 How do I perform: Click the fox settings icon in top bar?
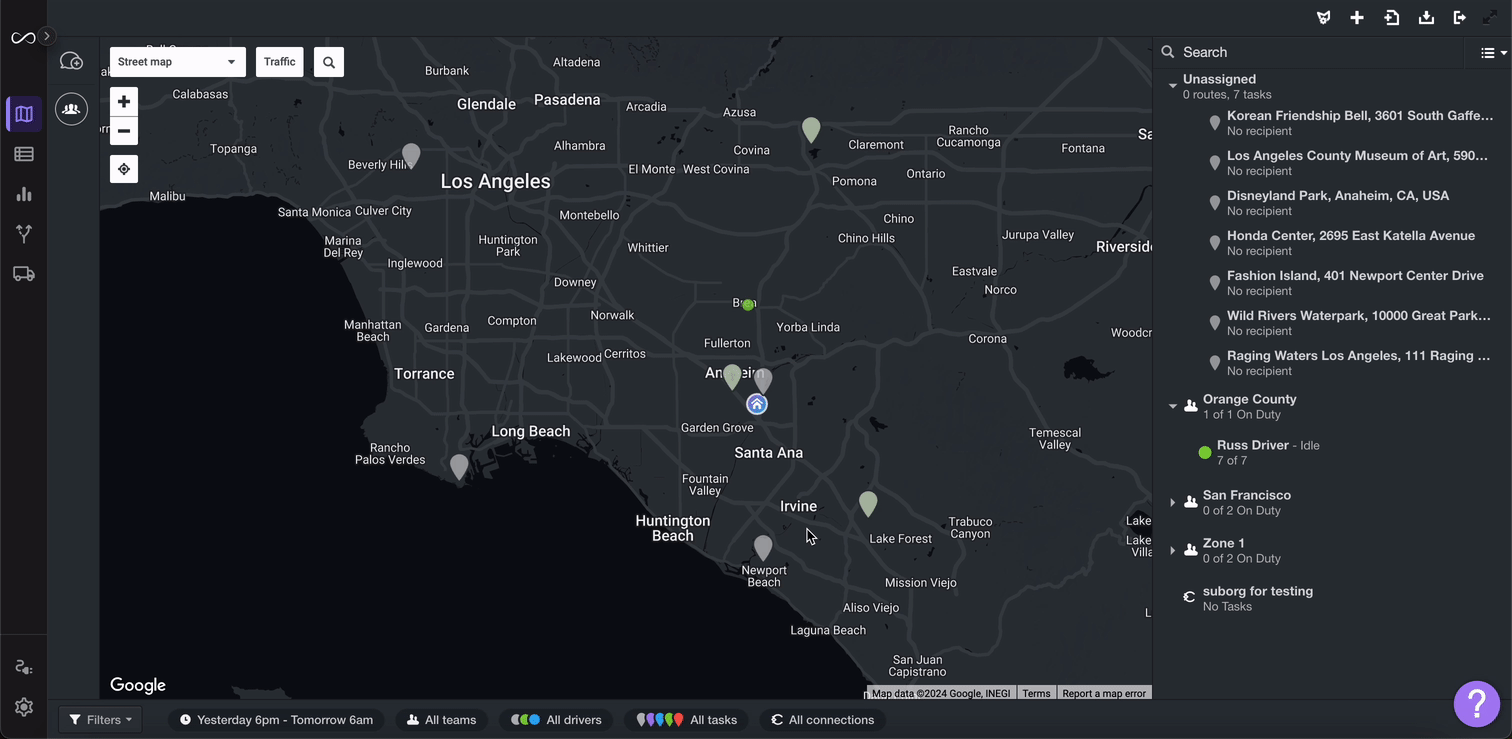1323,18
